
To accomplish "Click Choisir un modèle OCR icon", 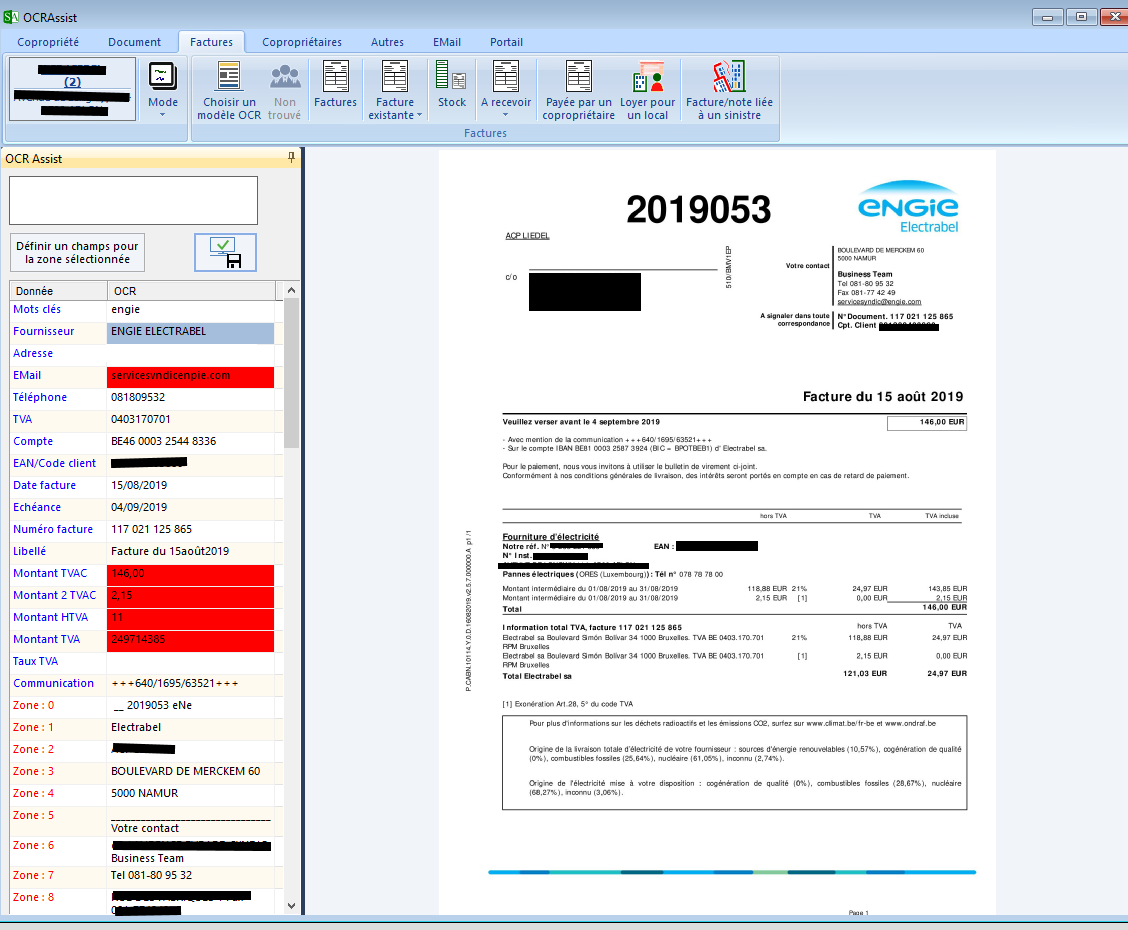I will pyautogui.click(x=229, y=77).
